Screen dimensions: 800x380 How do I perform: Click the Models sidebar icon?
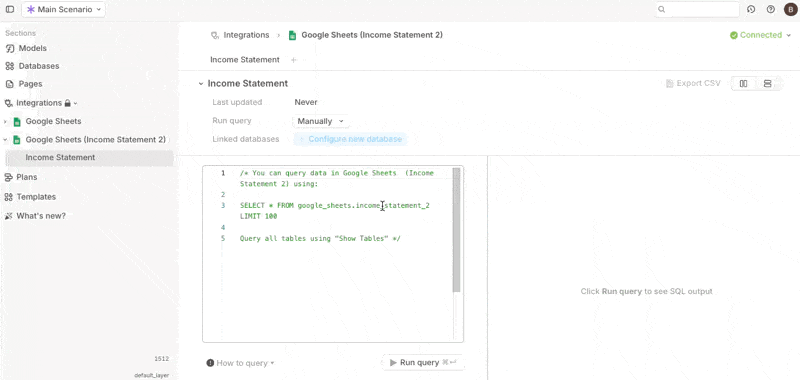9,48
